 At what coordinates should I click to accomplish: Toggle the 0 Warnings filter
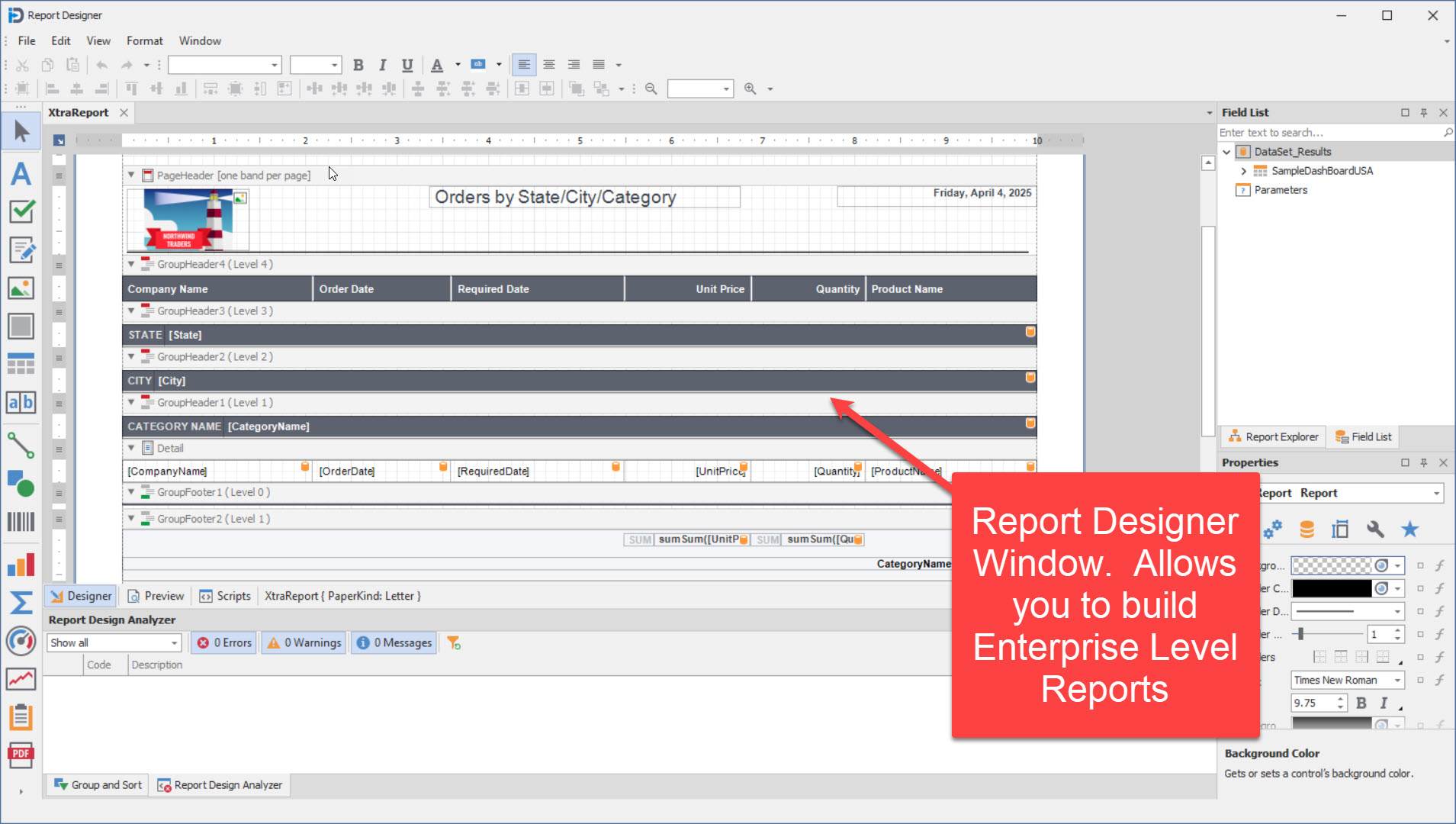tap(304, 643)
